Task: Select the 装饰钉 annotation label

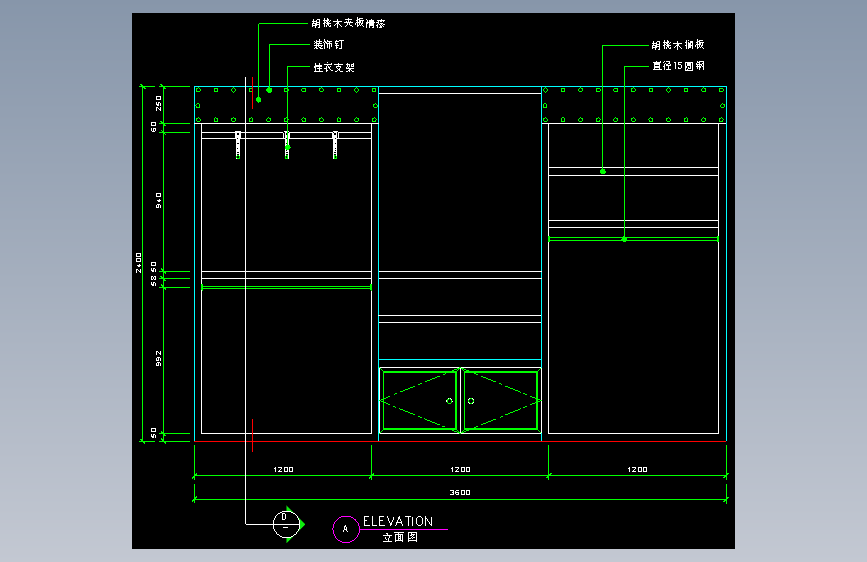Action: [x=329, y=44]
